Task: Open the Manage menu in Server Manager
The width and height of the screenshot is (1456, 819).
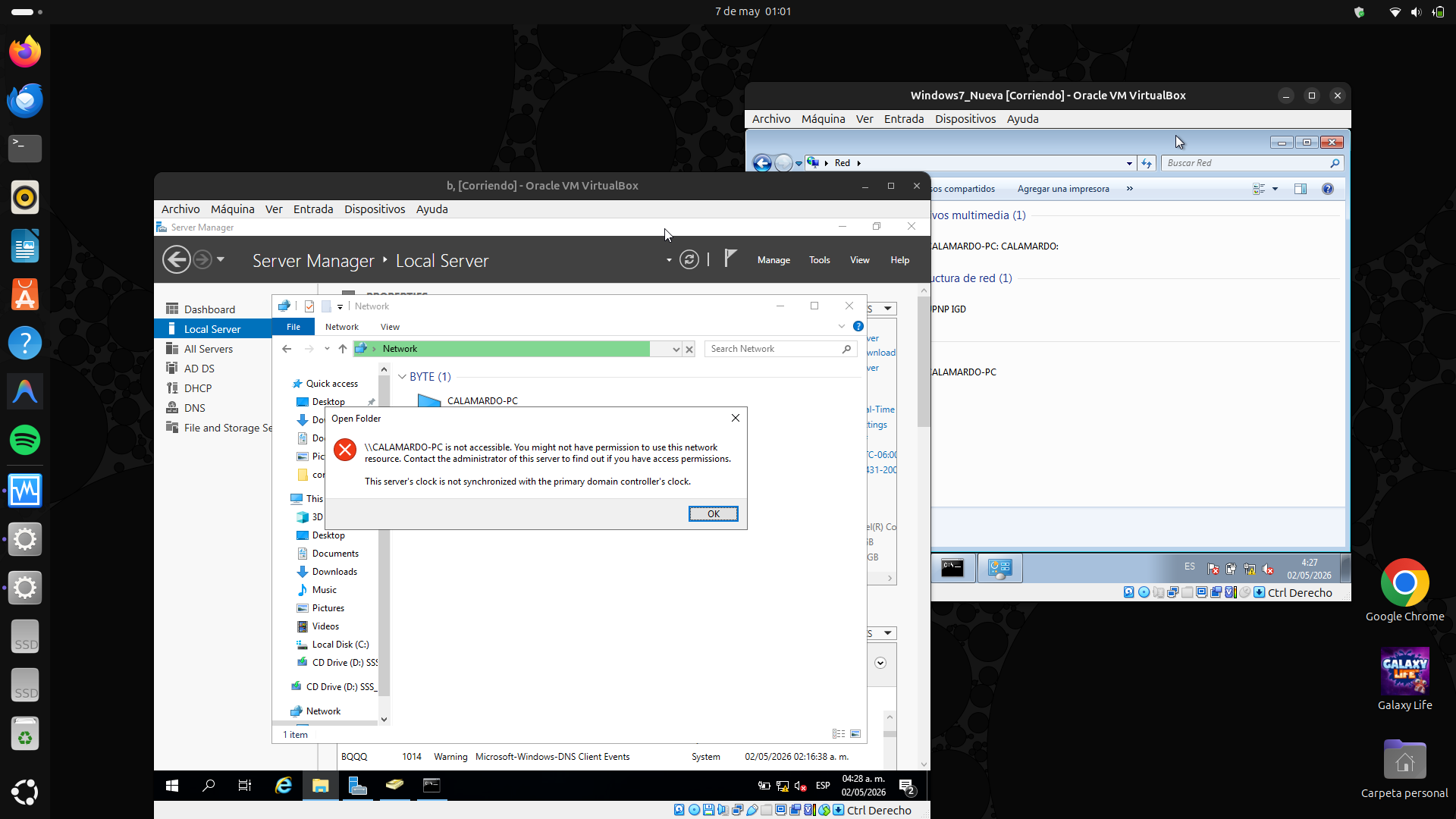Action: point(773,260)
